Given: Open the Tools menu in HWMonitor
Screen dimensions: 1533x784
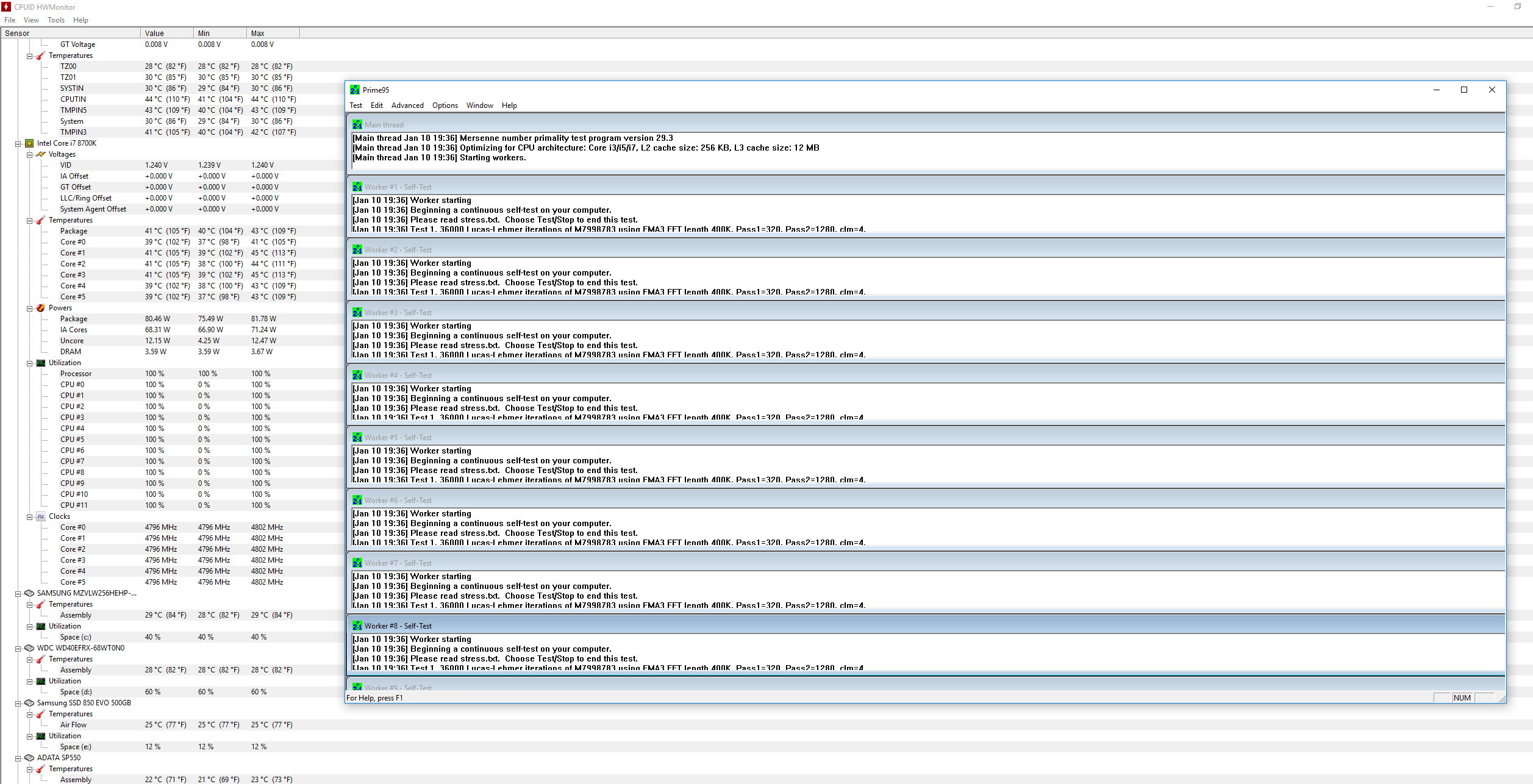Looking at the screenshot, I should tap(55, 20).
